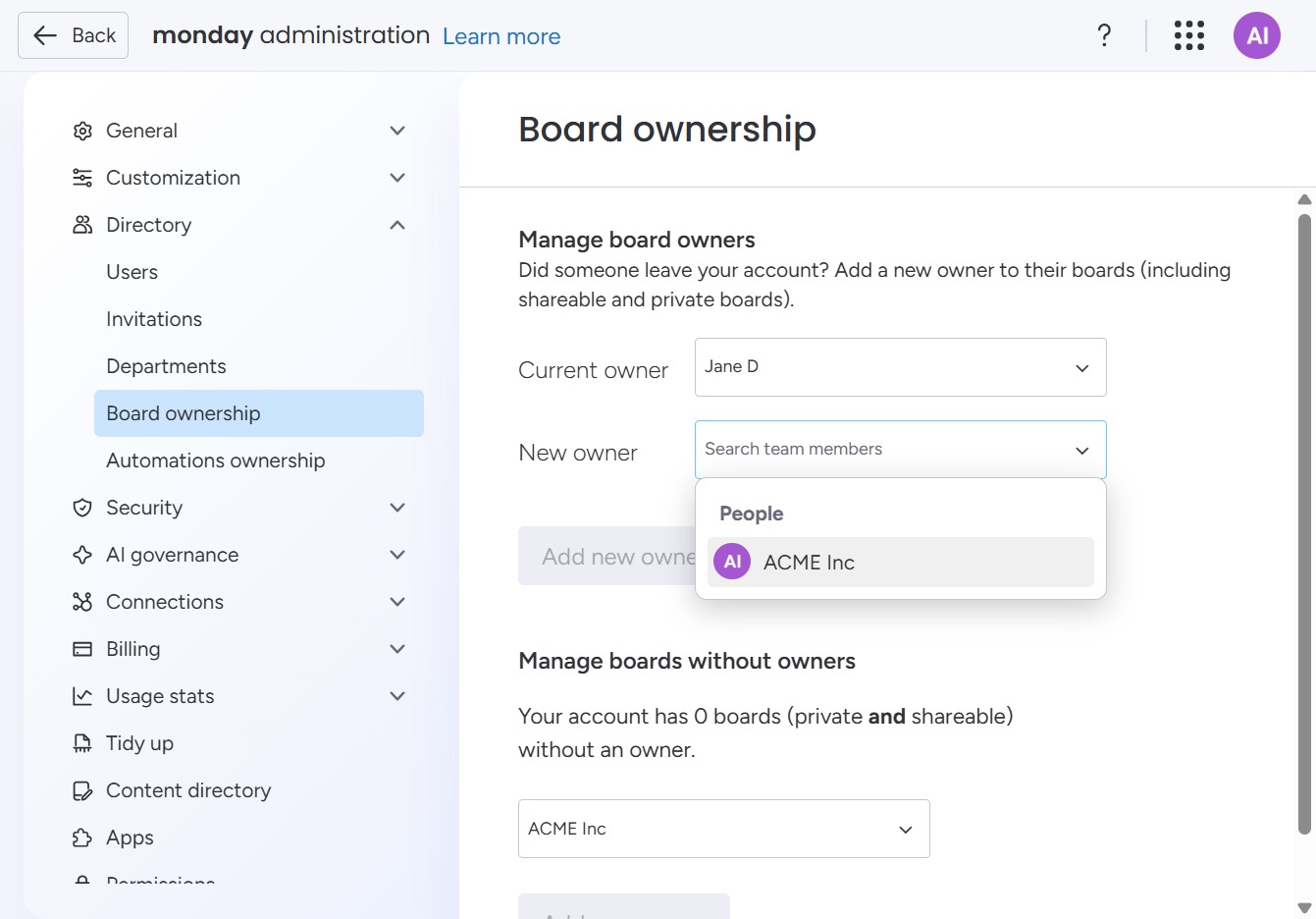Screen dimensions: 1316x919
Task: Click the Billing label in sidebar
Action: click(x=132, y=649)
